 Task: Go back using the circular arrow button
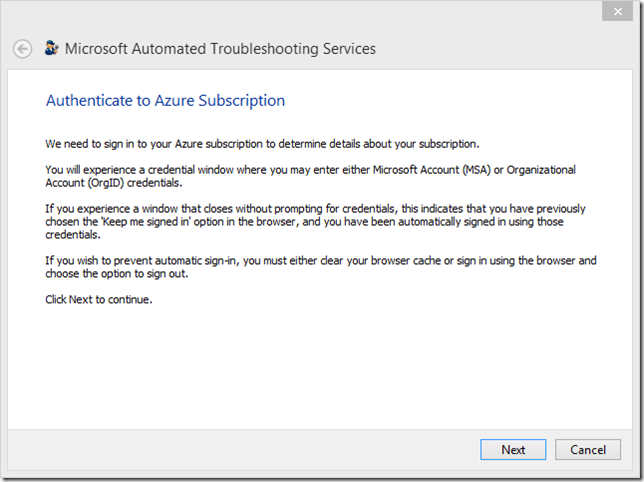[22, 49]
